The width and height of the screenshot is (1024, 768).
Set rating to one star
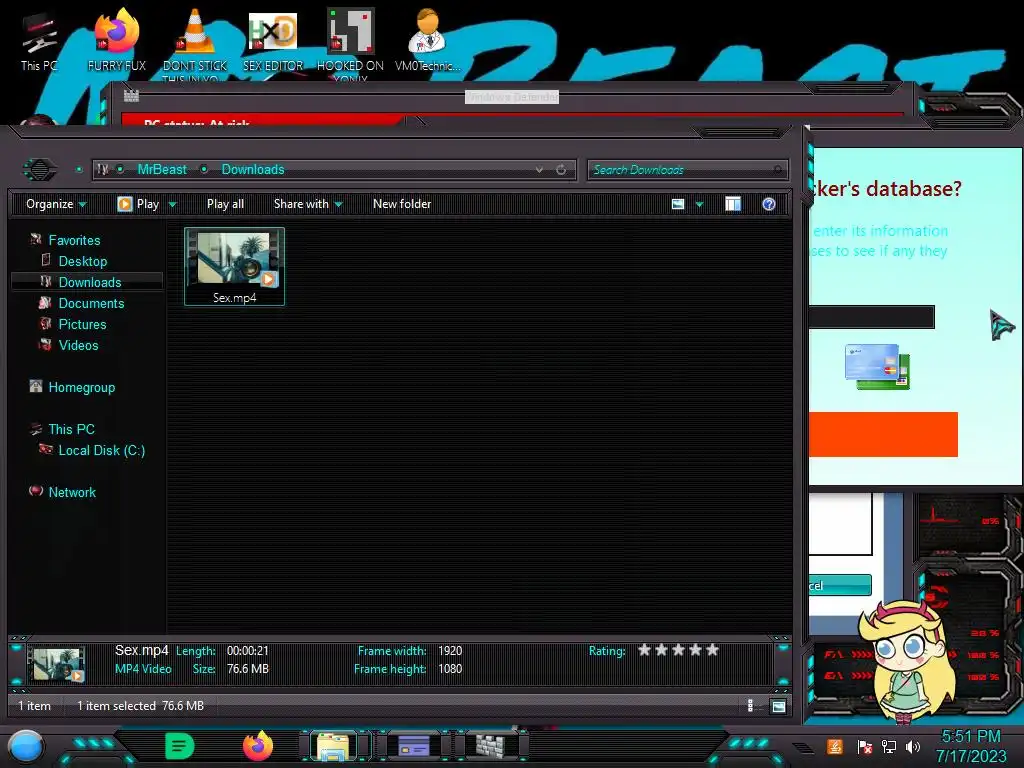click(x=645, y=650)
